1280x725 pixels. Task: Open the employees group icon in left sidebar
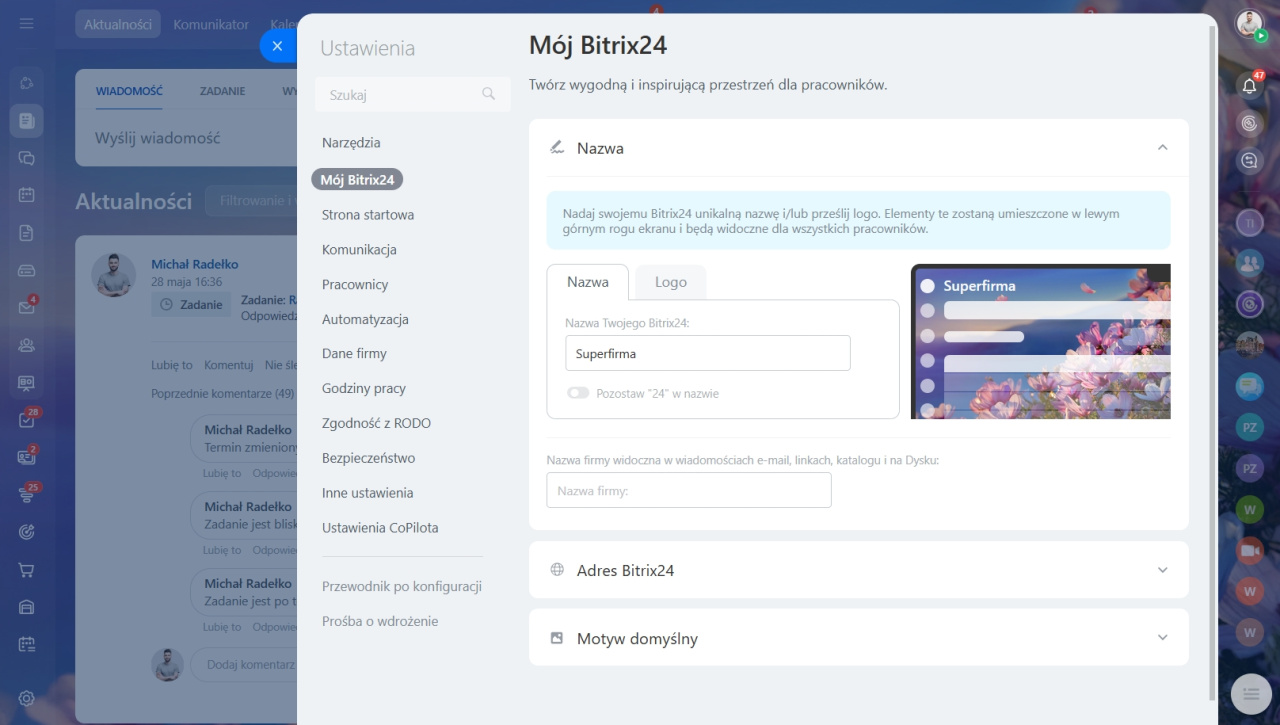27,345
